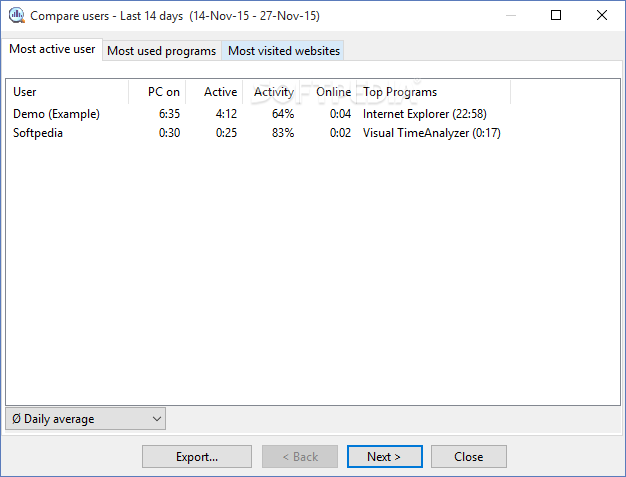Sort by the Active column header

click(x=214, y=92)
